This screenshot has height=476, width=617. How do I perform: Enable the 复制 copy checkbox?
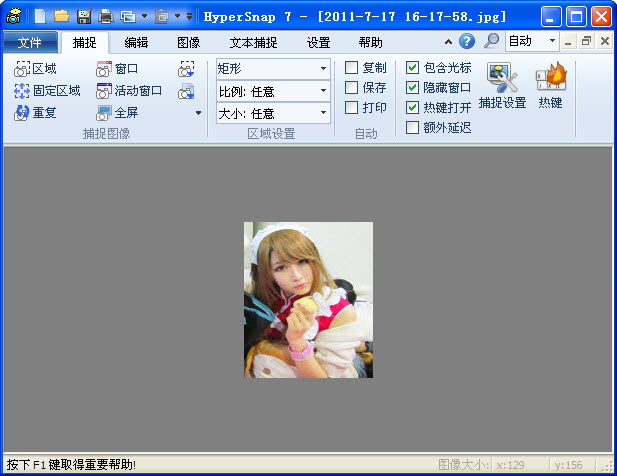pyautogui.click(x=352, y=68)
